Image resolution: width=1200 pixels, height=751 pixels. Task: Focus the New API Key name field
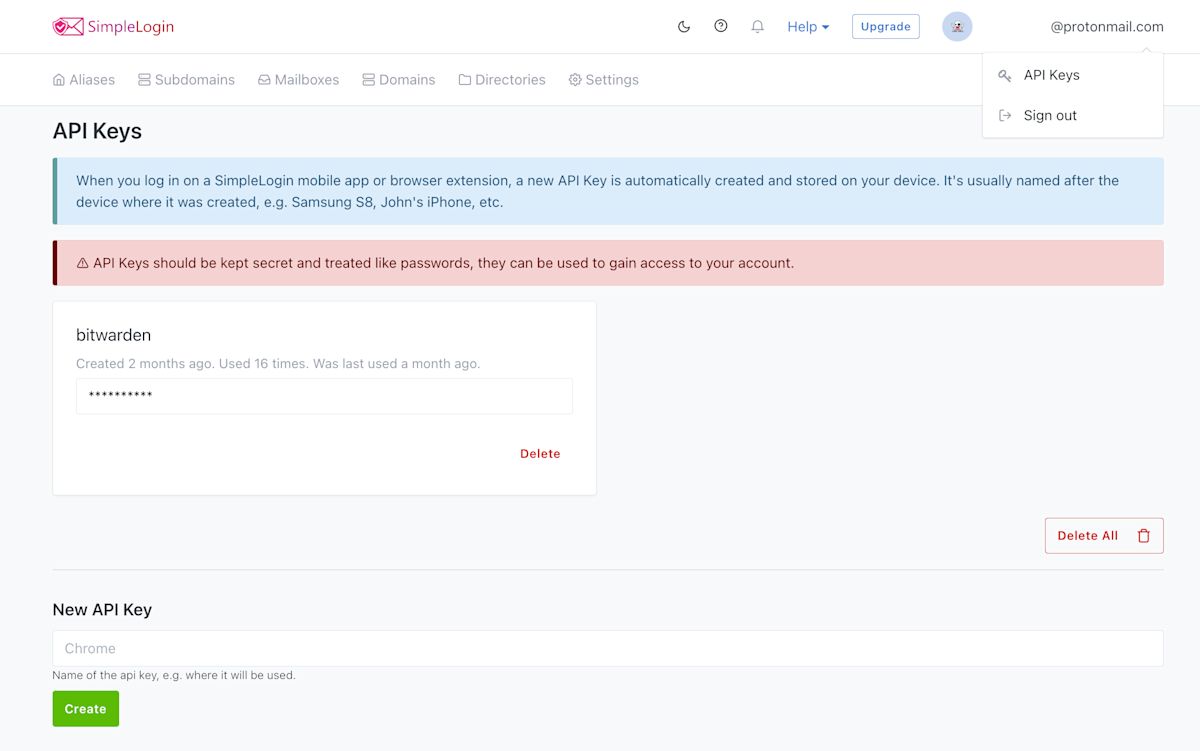(608, 648)
